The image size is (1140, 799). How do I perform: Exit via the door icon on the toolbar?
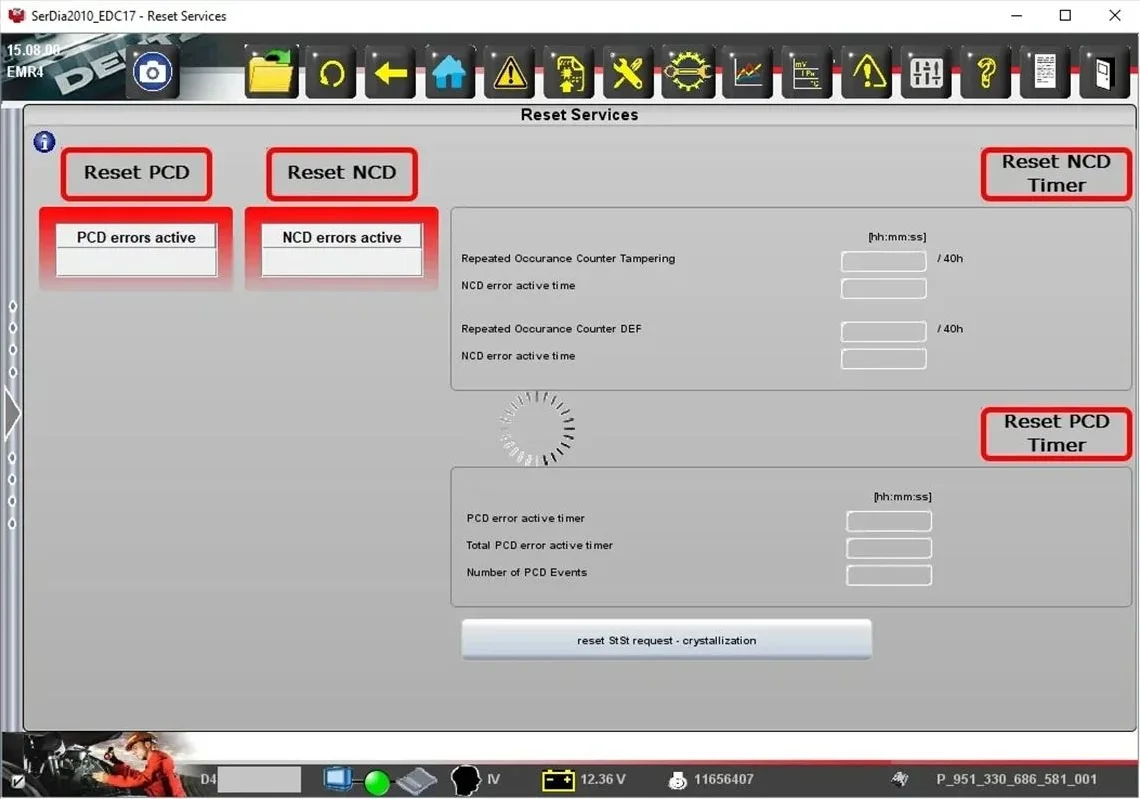click(x=1104, y=71)
